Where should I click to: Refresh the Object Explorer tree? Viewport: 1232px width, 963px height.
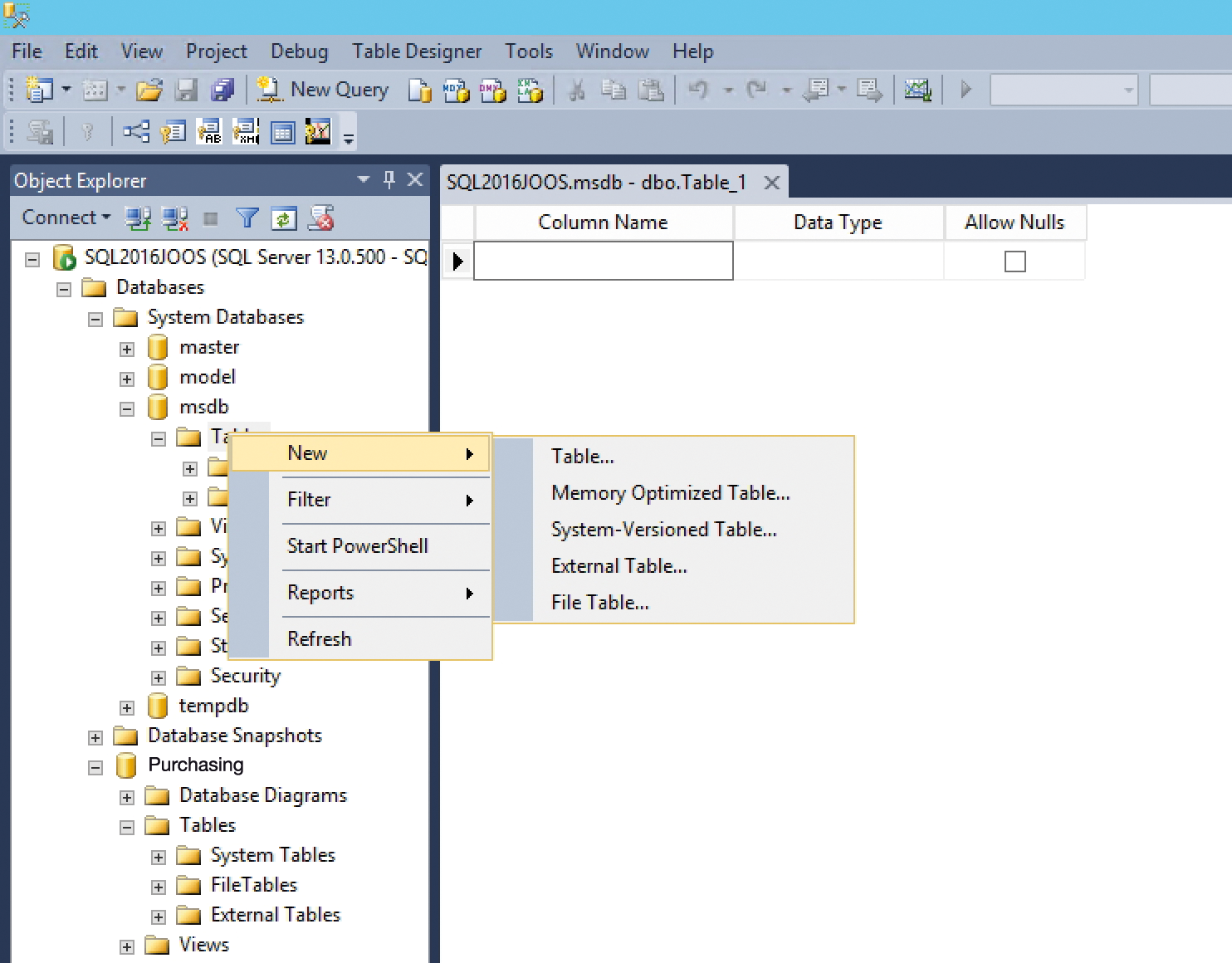284,218
